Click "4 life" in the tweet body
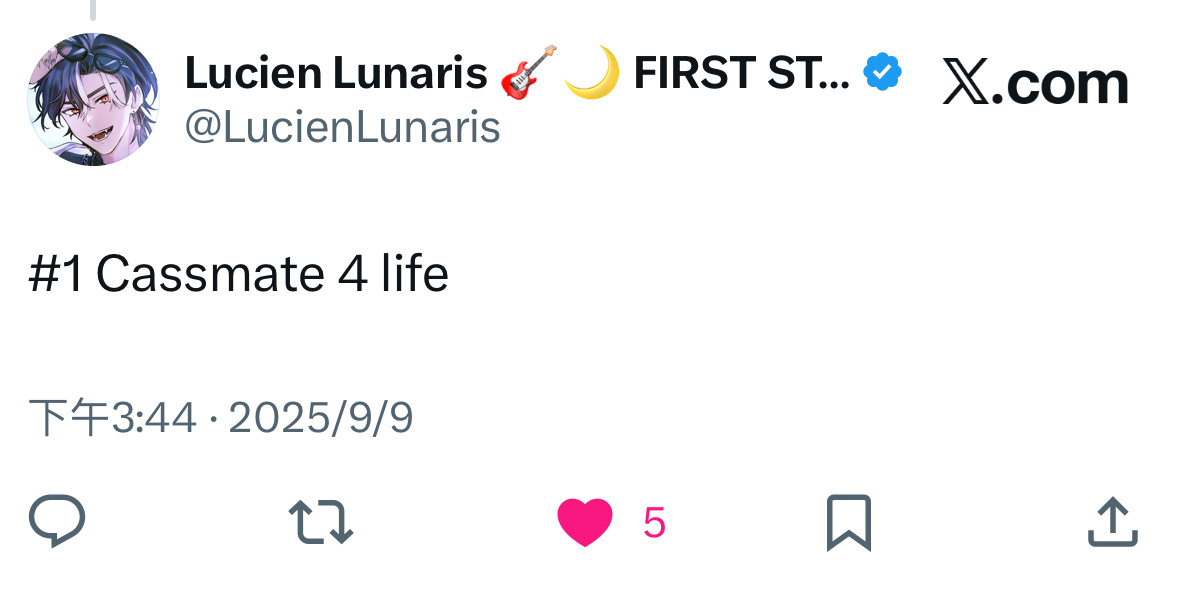This screenshot has height=601, width=1179. [x=393, y=274]
